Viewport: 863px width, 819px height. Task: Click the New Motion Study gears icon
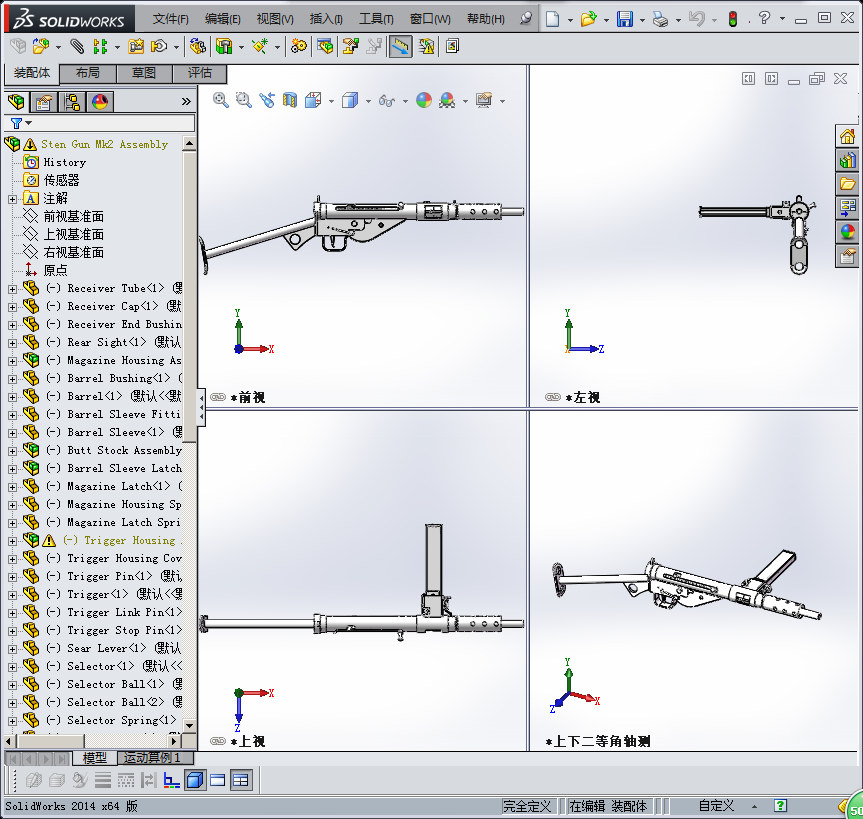pyautogui.click(x=299, y=46)
